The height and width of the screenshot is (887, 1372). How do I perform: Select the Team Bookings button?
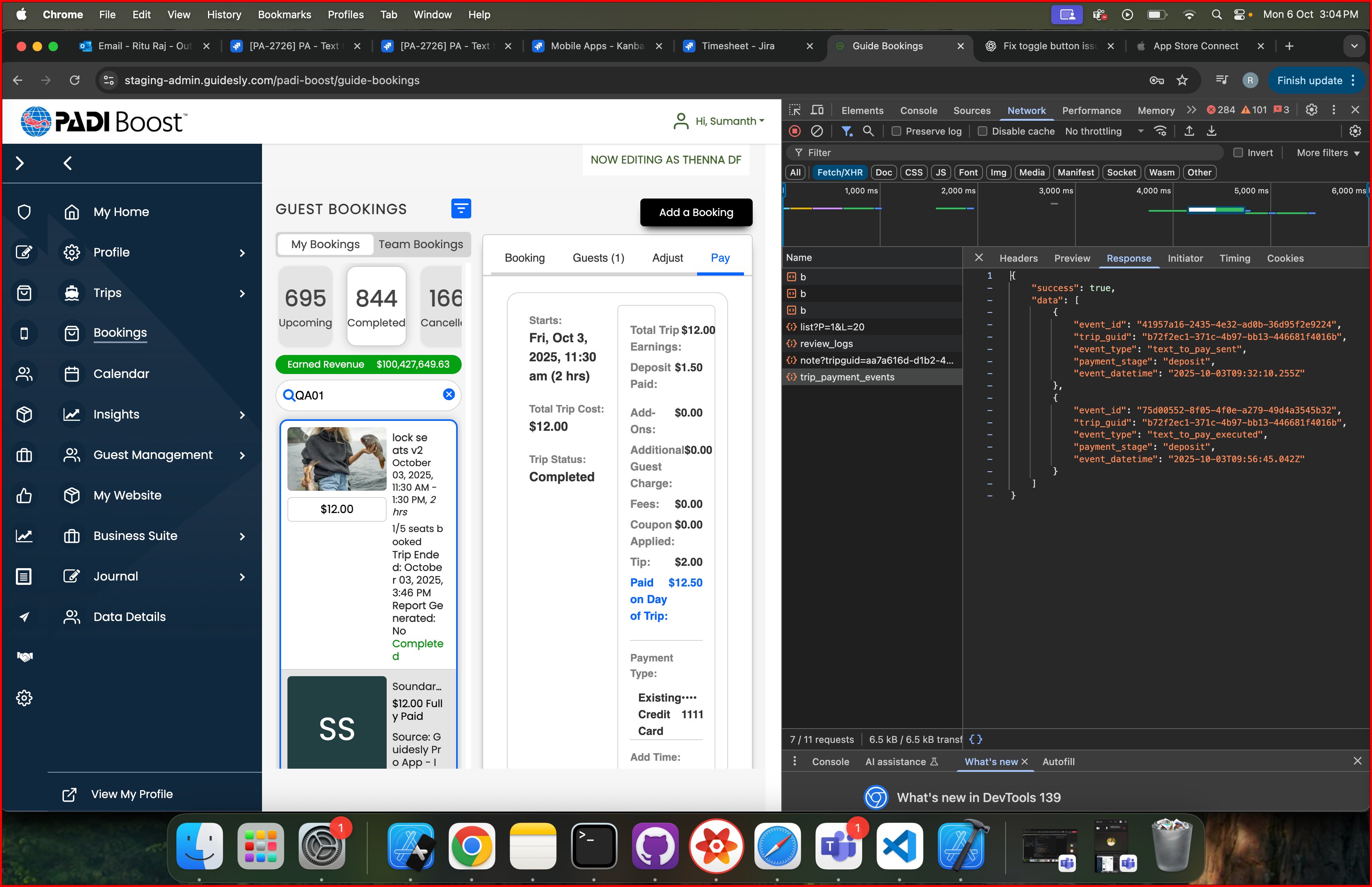[x=420, y=244]
